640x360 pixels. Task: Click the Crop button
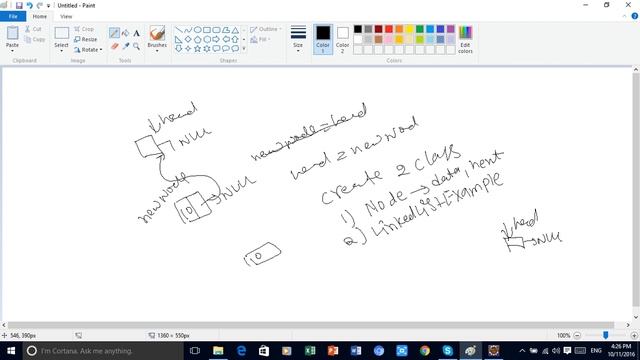[84, 29]
